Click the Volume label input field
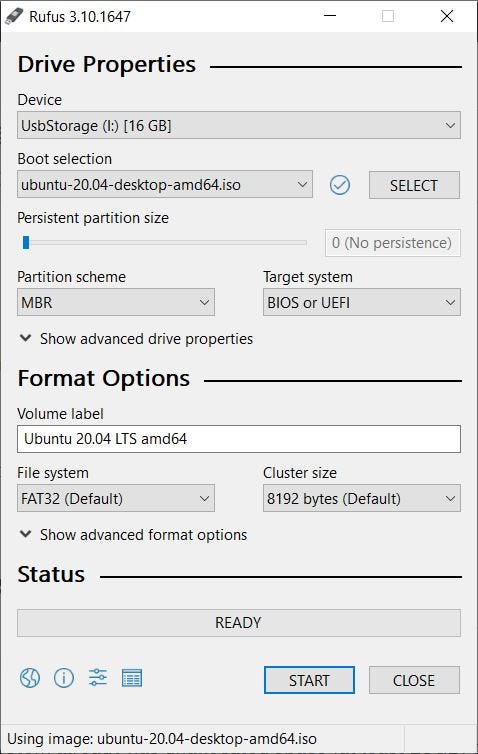This screenshot has width=478, height=754. click(x=239, y=439)
